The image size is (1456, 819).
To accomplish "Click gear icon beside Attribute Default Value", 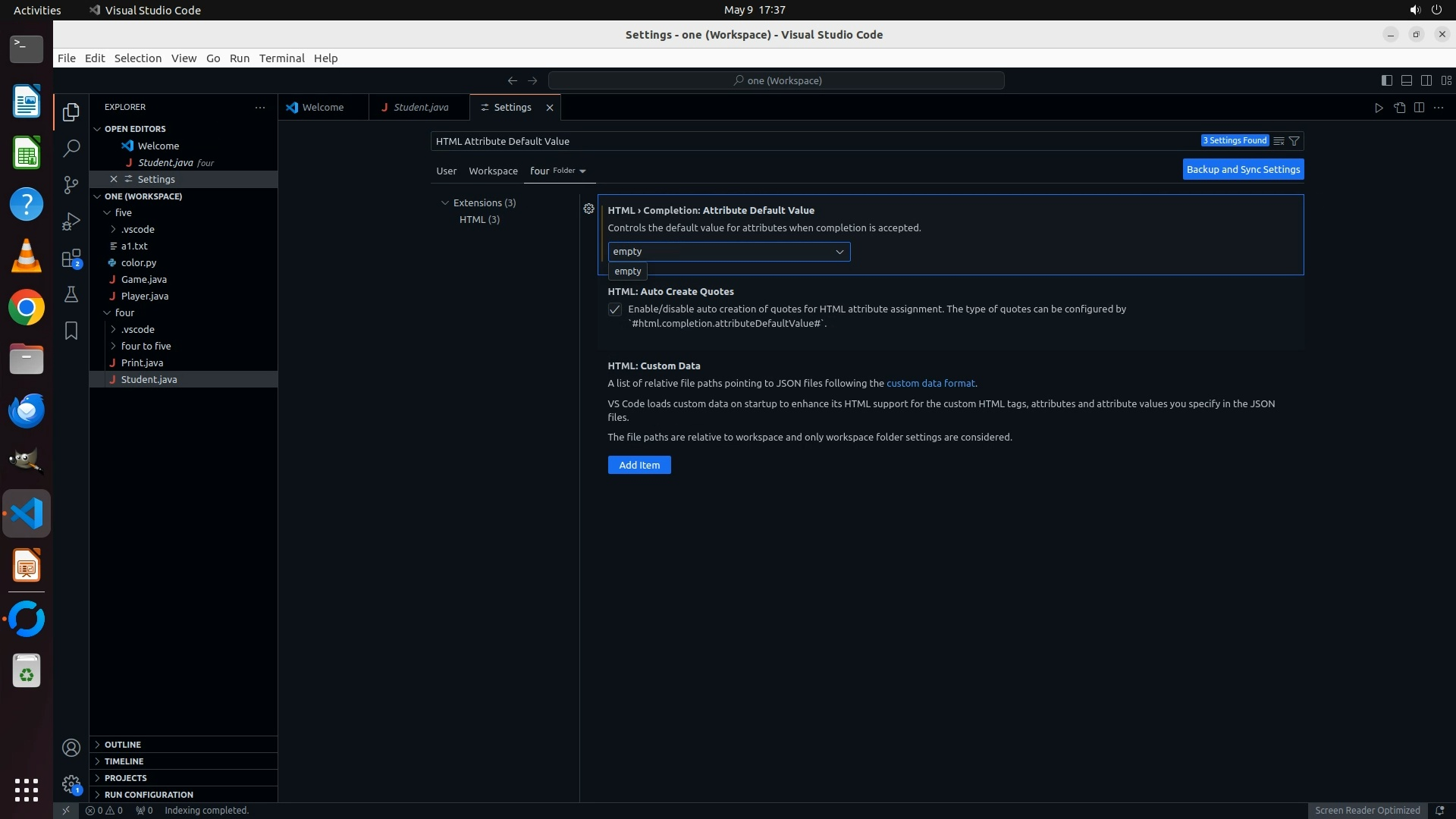I will click(588, 209).
